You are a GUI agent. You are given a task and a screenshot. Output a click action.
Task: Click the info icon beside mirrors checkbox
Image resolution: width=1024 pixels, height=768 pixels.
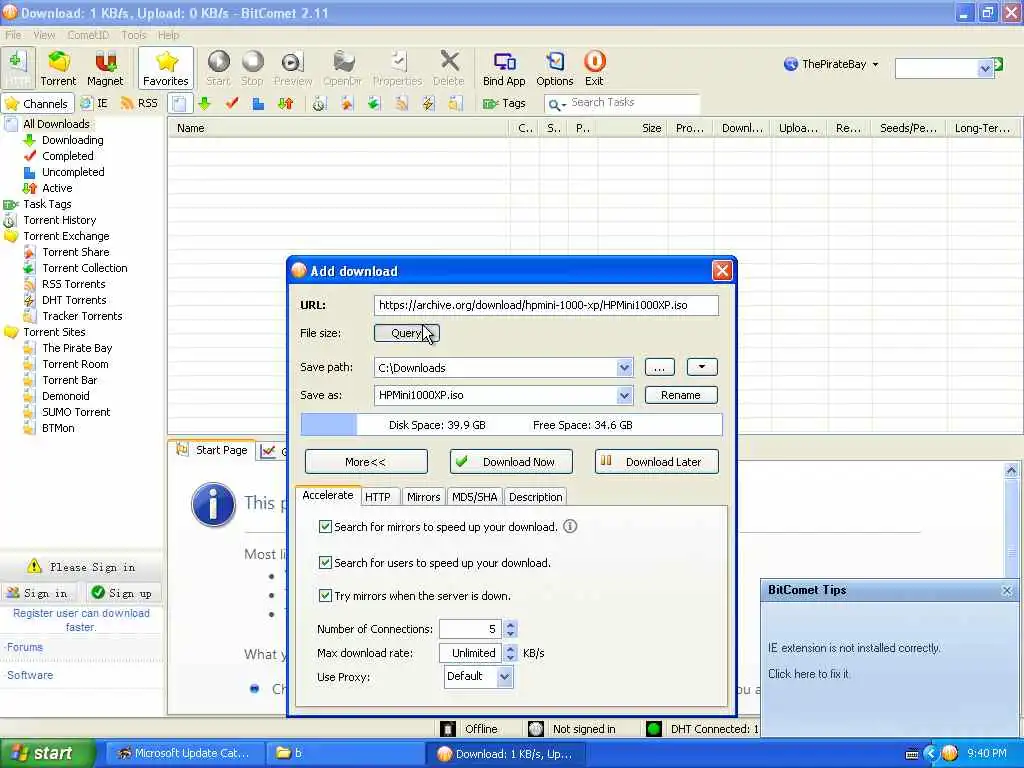570,526
